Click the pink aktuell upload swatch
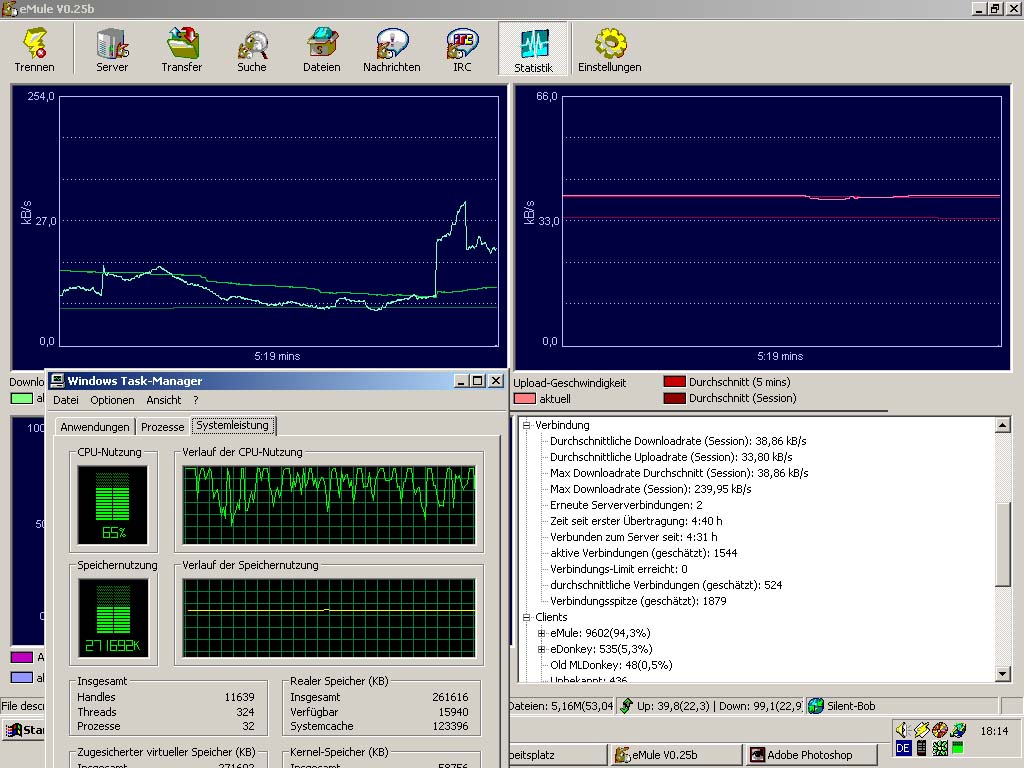Screen dimensions: 1024x768 coord(524,399)
